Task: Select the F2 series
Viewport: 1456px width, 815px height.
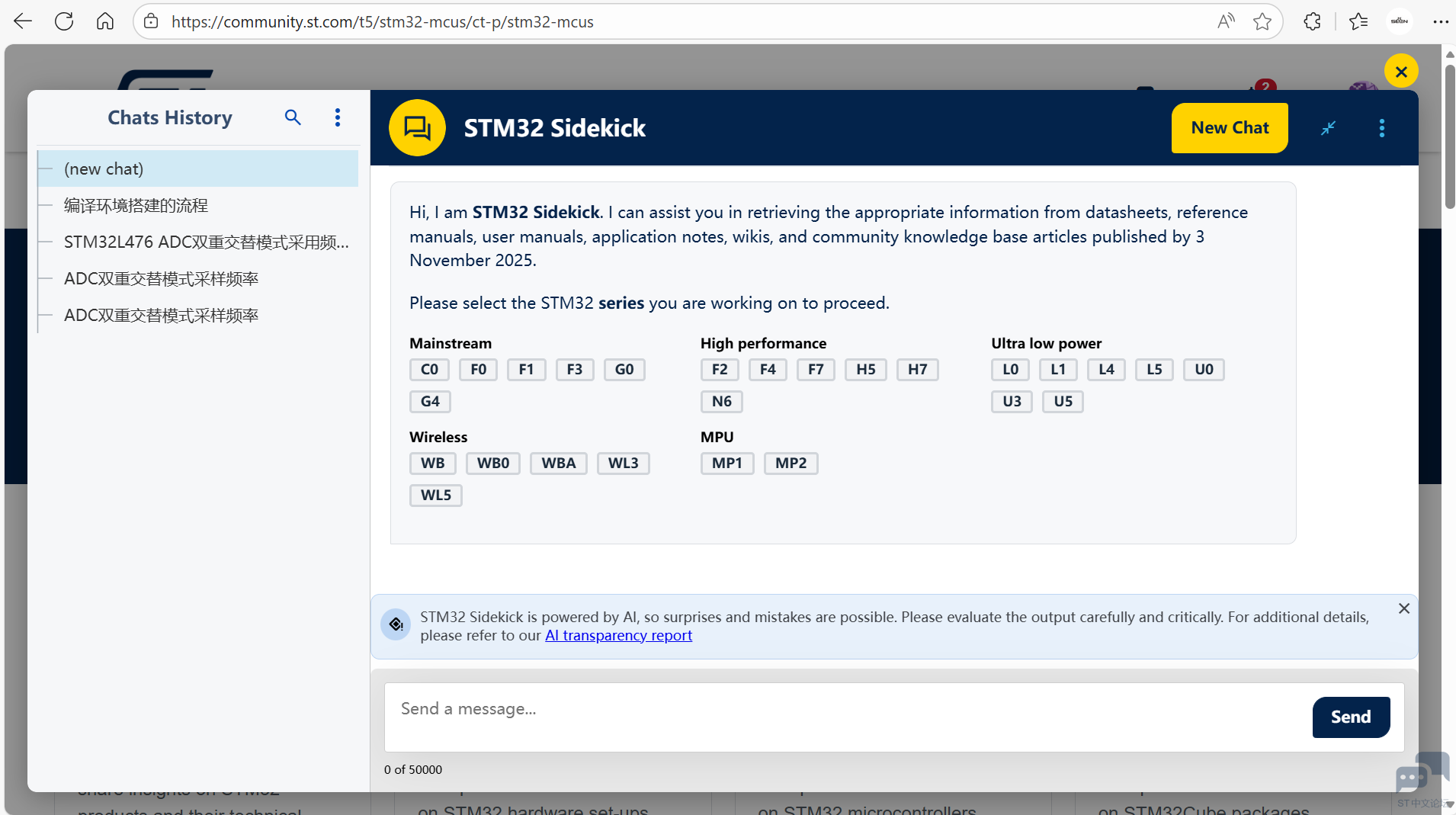Action: pos(720,370)
